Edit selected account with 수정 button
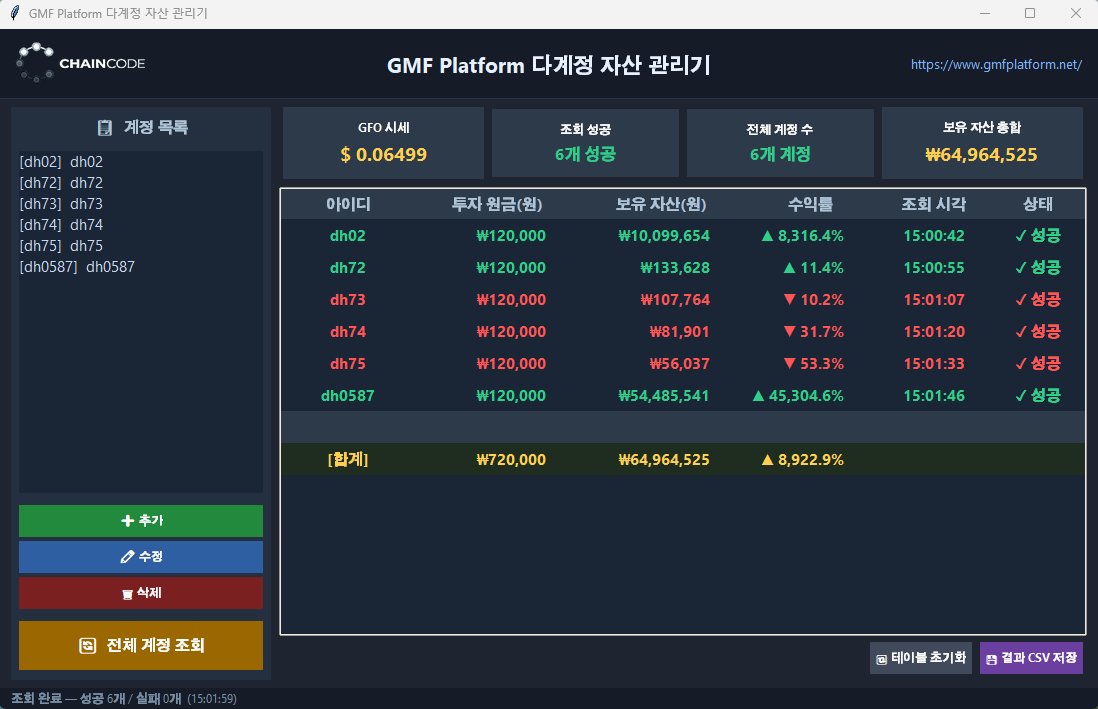Screen dimensions: 1098x709 click(141, 556)
